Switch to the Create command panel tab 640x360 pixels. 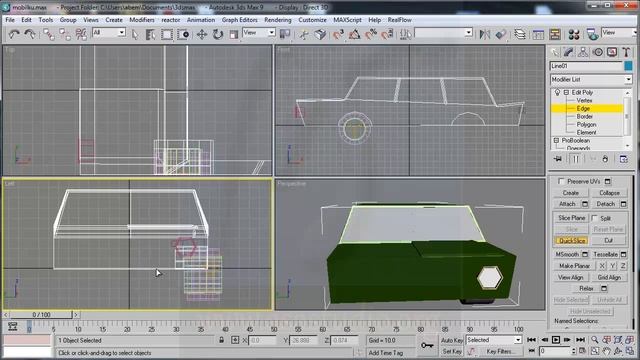click(x=555, y=52)
